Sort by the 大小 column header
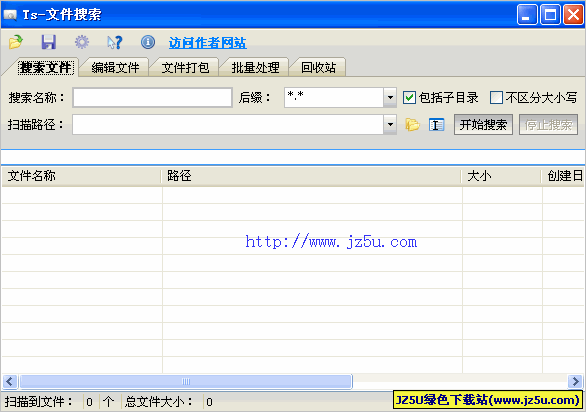 [502, 176]
